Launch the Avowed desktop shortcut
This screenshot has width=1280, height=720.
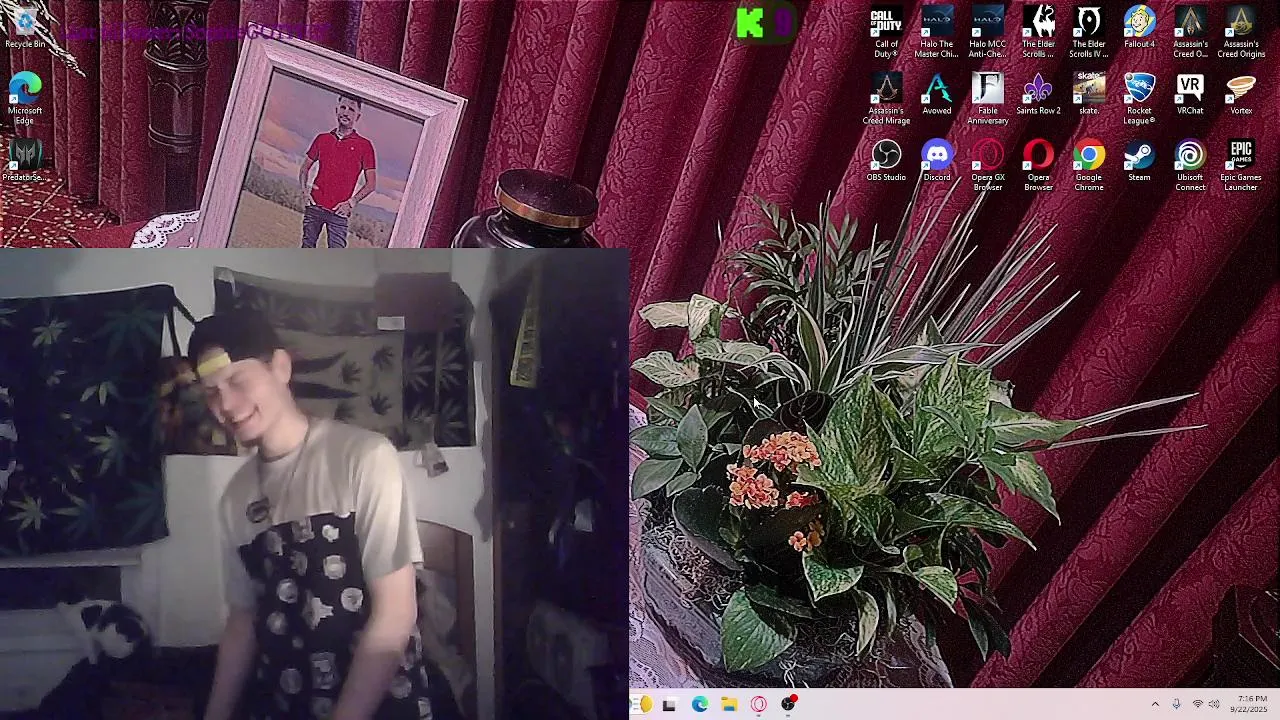click(937, 94)
